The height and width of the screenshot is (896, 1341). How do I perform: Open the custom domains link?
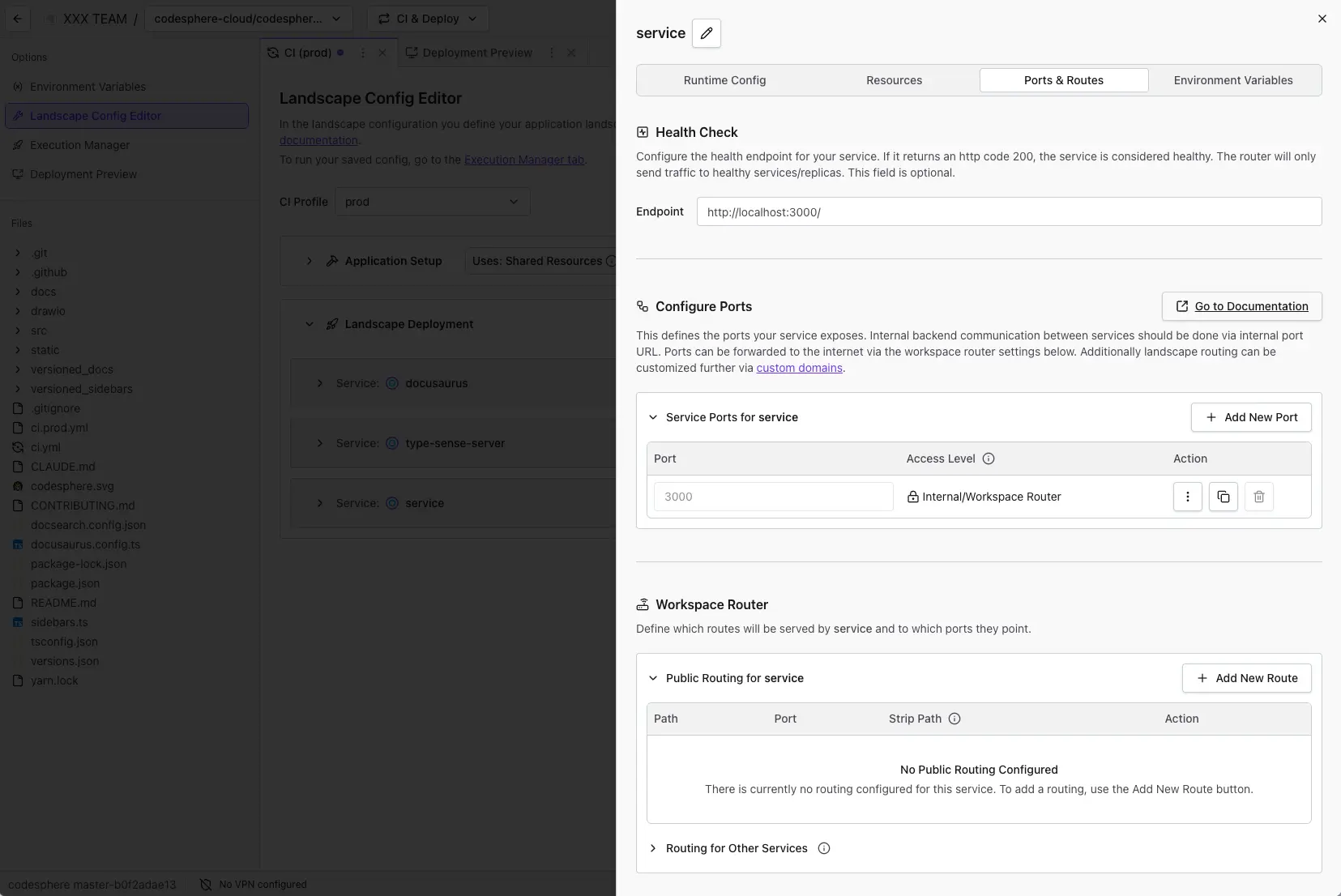799,368
